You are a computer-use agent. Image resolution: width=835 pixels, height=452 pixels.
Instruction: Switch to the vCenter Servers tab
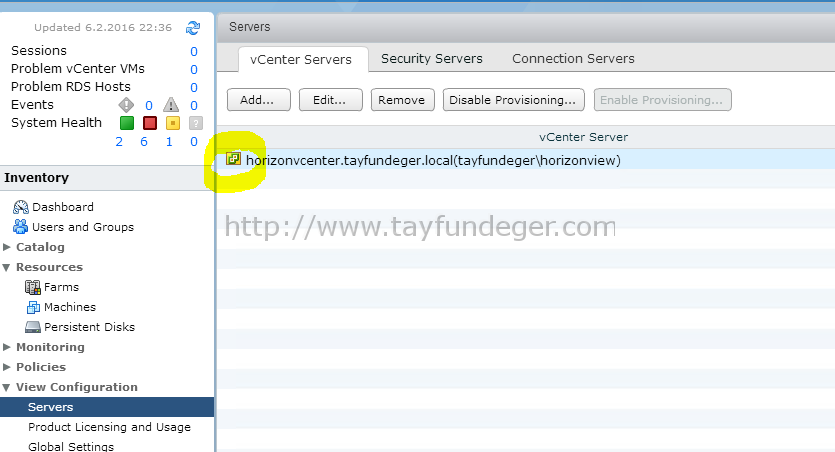(301, 59)
